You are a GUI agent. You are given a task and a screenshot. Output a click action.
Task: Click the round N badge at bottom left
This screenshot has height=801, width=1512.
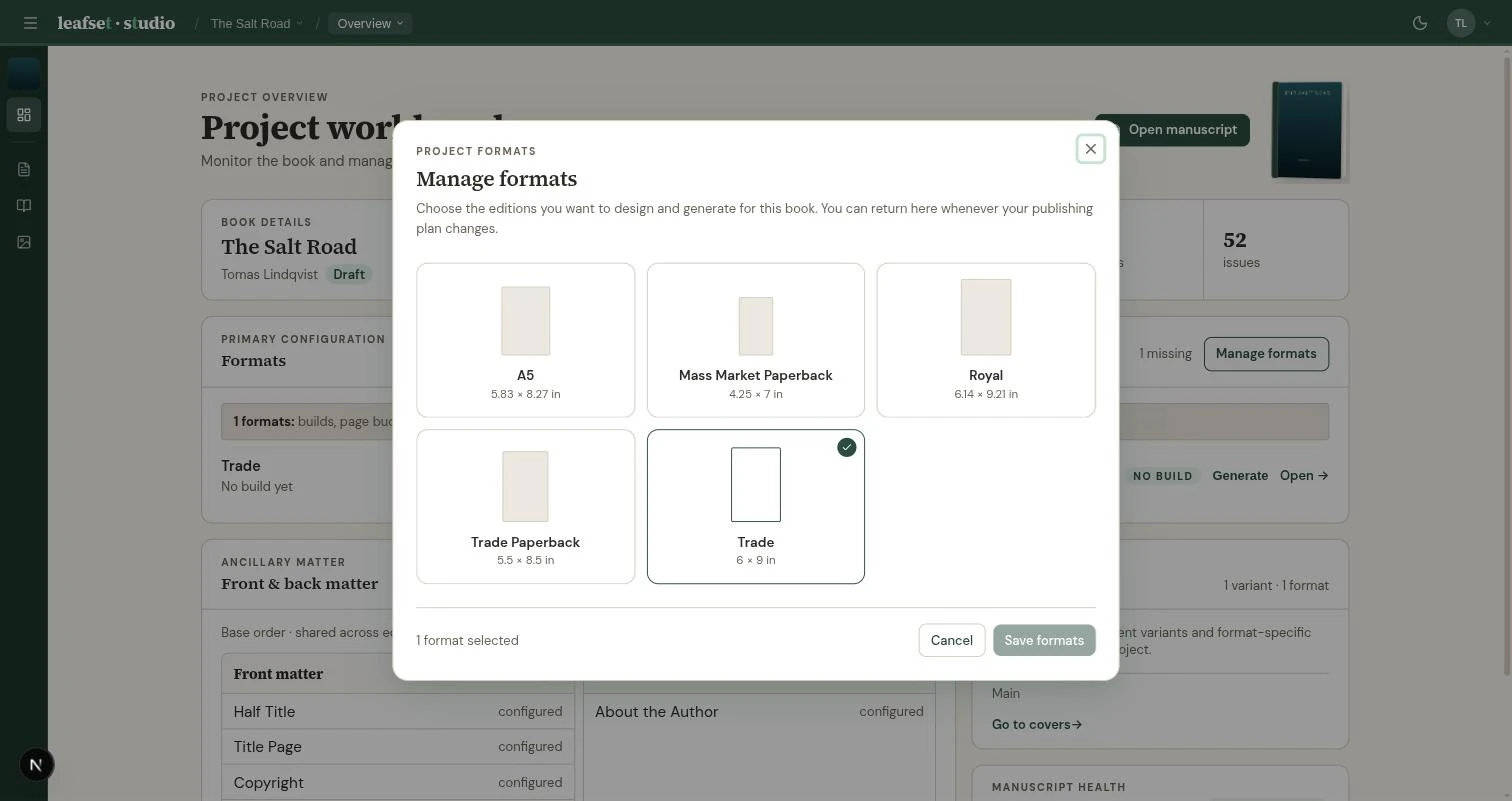tap(36, 765)
